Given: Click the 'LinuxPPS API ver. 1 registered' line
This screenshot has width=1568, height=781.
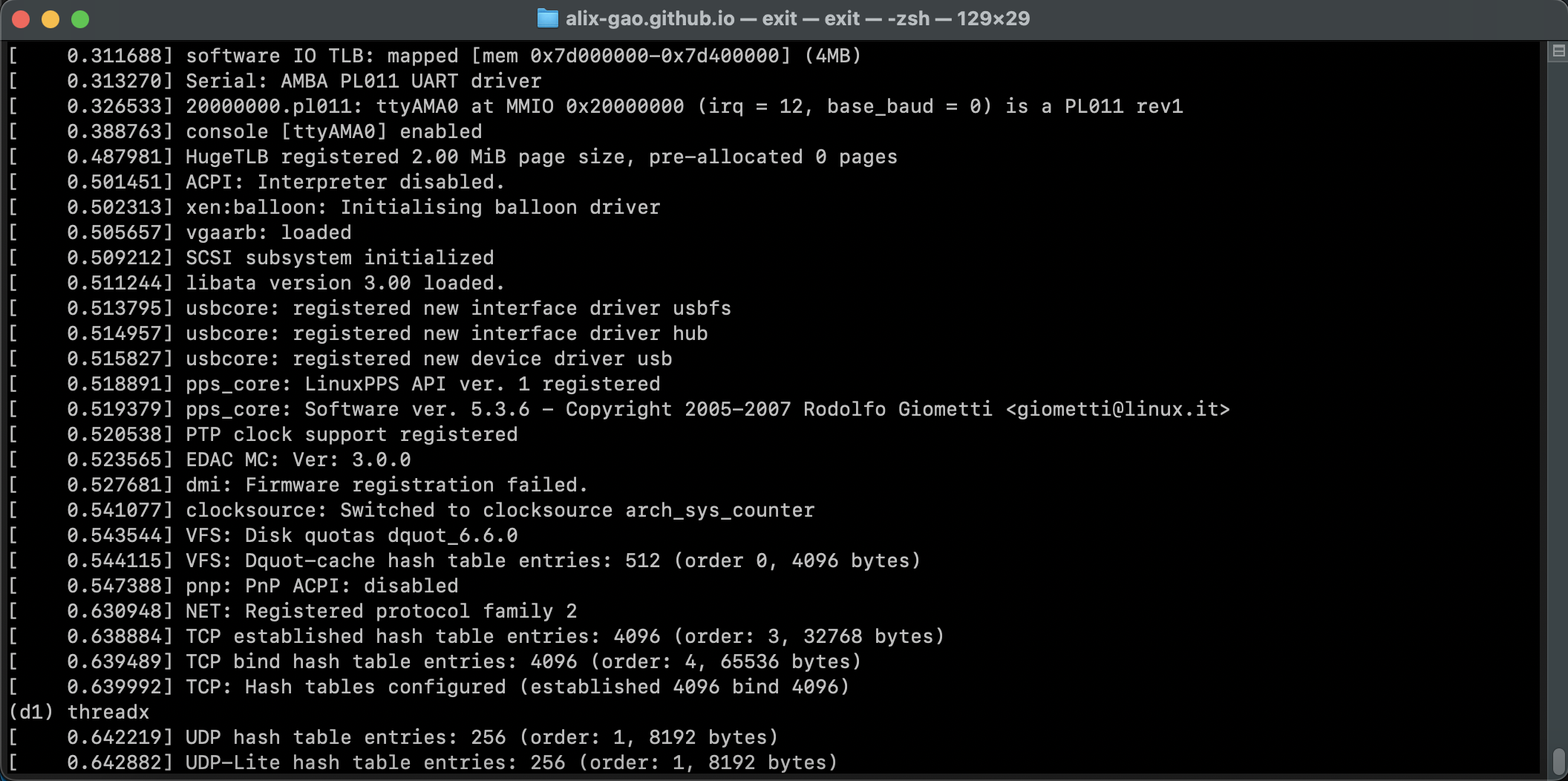Looking at the screenshot, I should coord(335,384).
